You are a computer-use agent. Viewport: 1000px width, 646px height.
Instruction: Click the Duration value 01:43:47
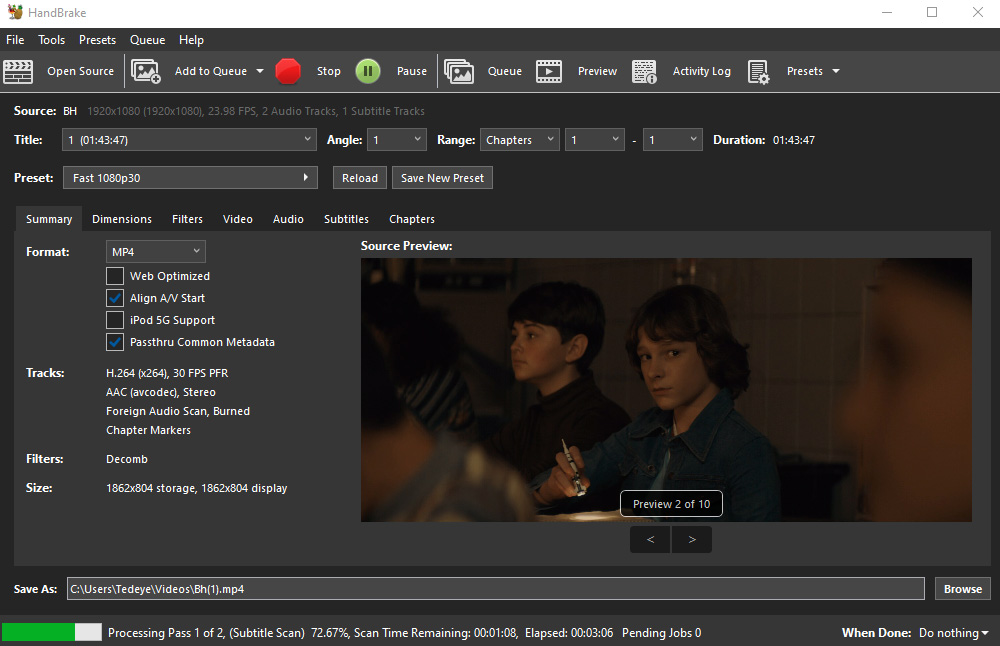click(x=793, y=140)
